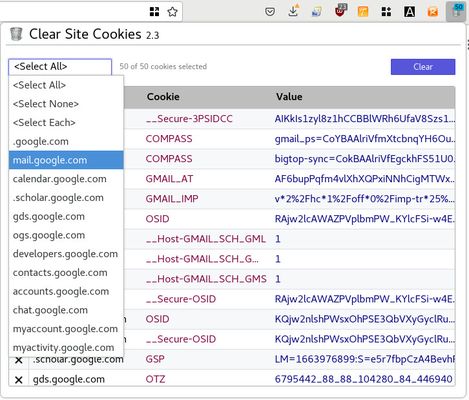Pick contacts.google.com from the dropdown
The width and height of the screenshot is (469, 400).
[66, 273]
